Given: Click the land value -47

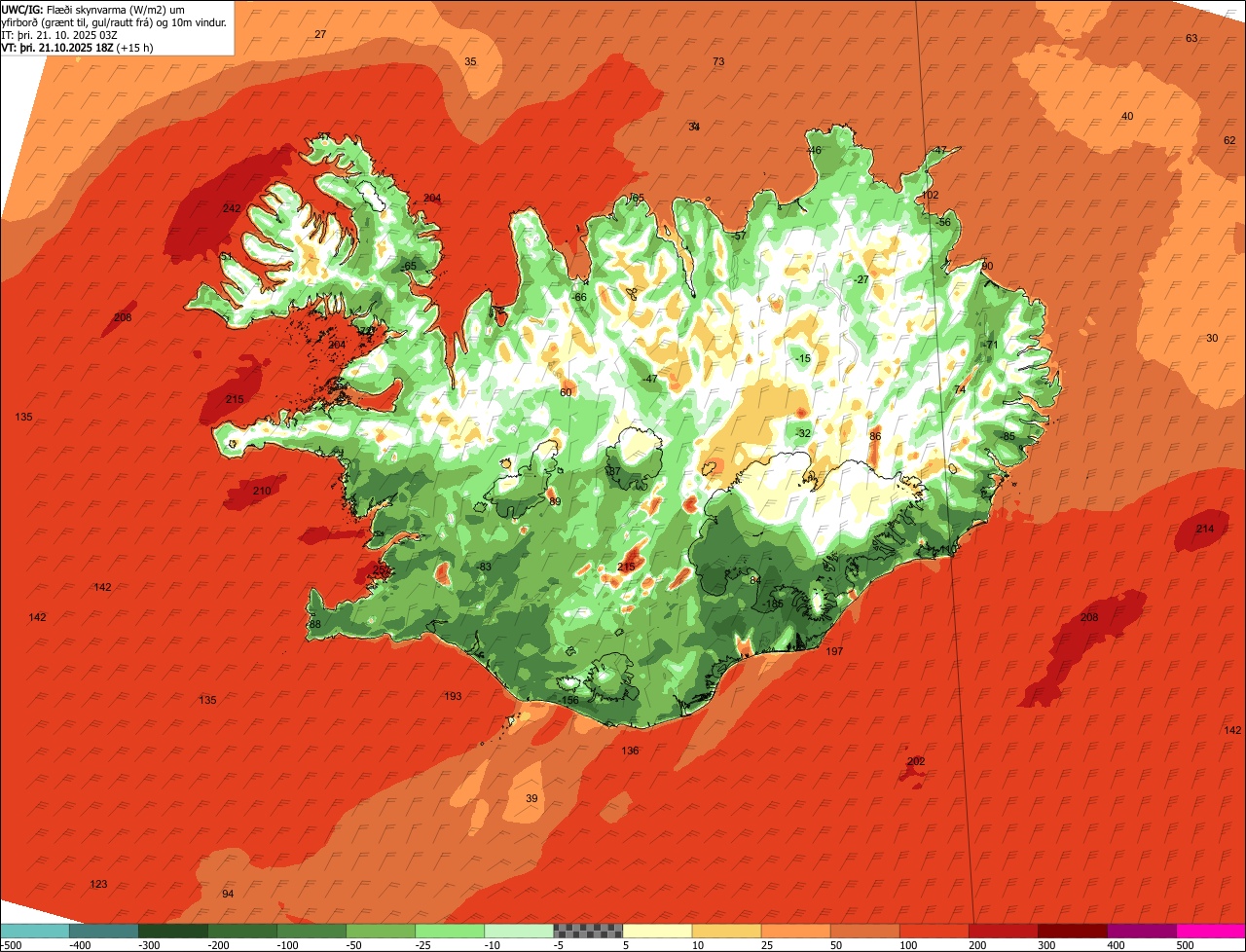Looking at the screenshot, I should (x=649, y=379).
